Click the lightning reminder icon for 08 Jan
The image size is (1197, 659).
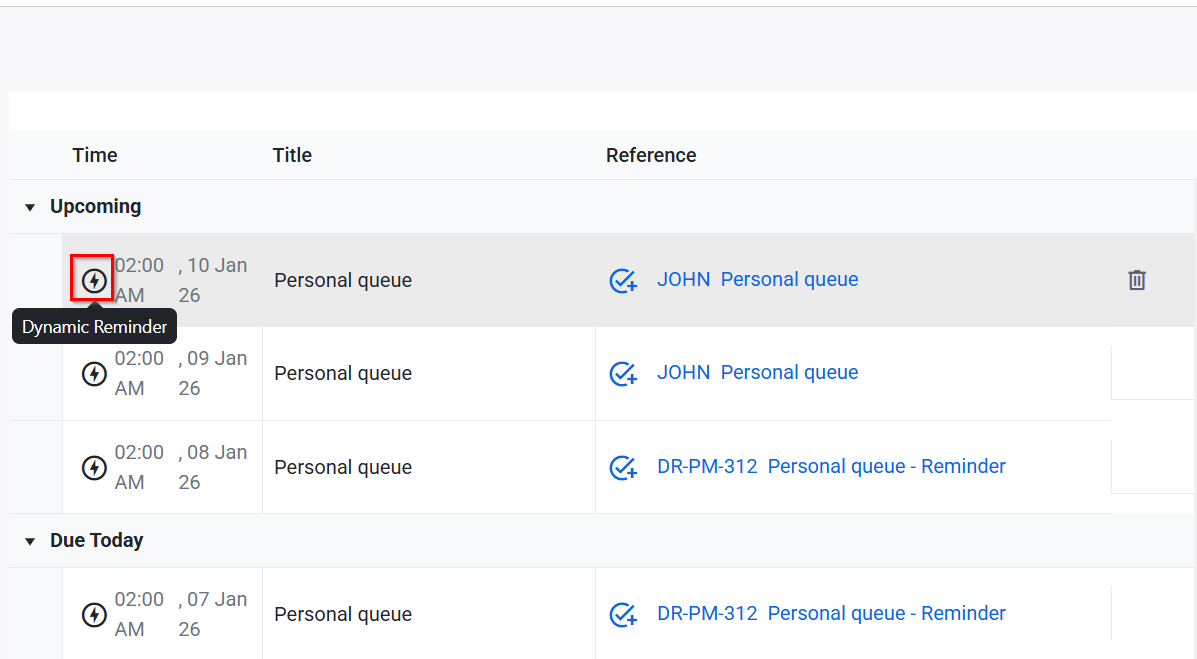94,467
